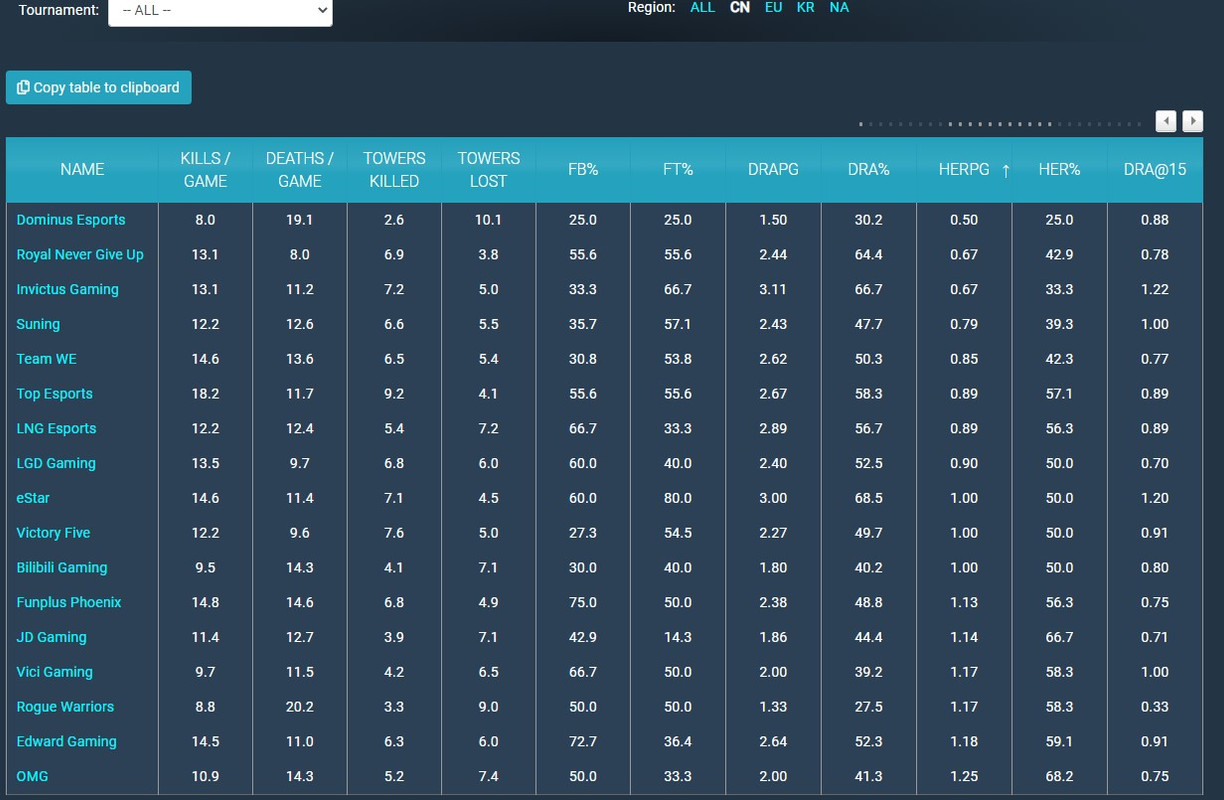Open Royal Never Give Up team page
This screenshot has height=800, width=1224.
(x=80, y=254)
